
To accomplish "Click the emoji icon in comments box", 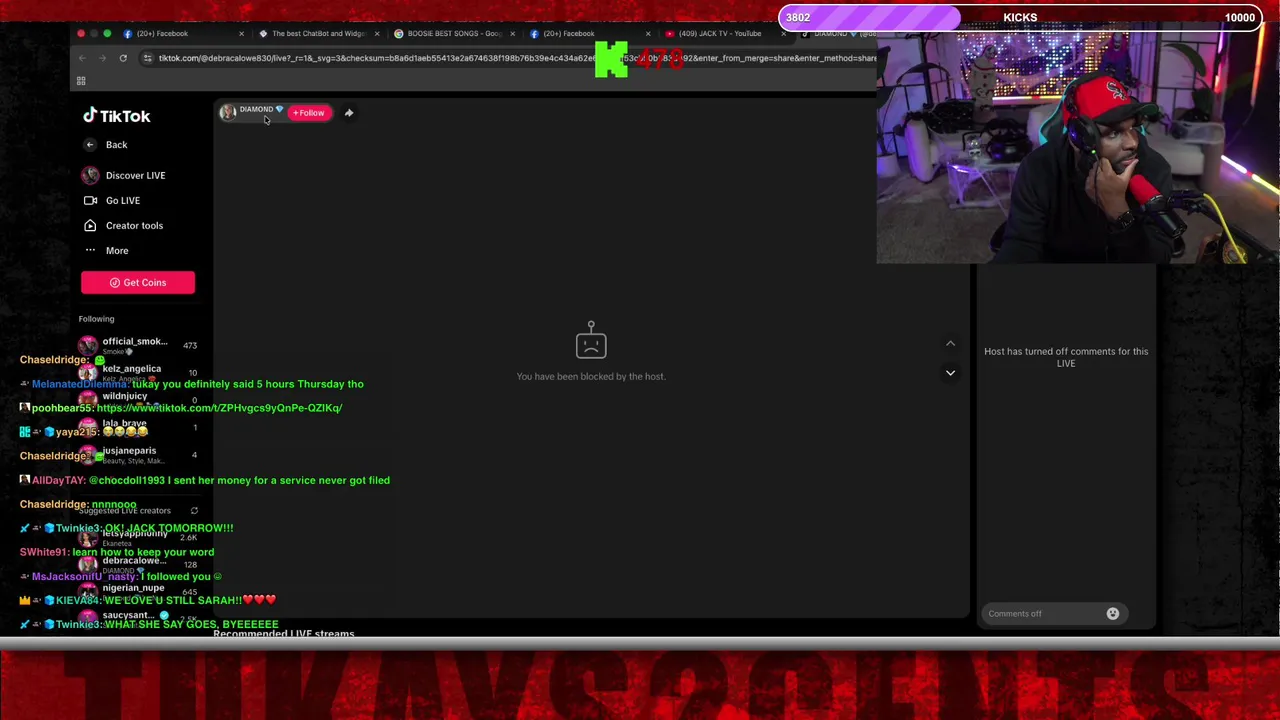I will click(x=1112, y=614).
